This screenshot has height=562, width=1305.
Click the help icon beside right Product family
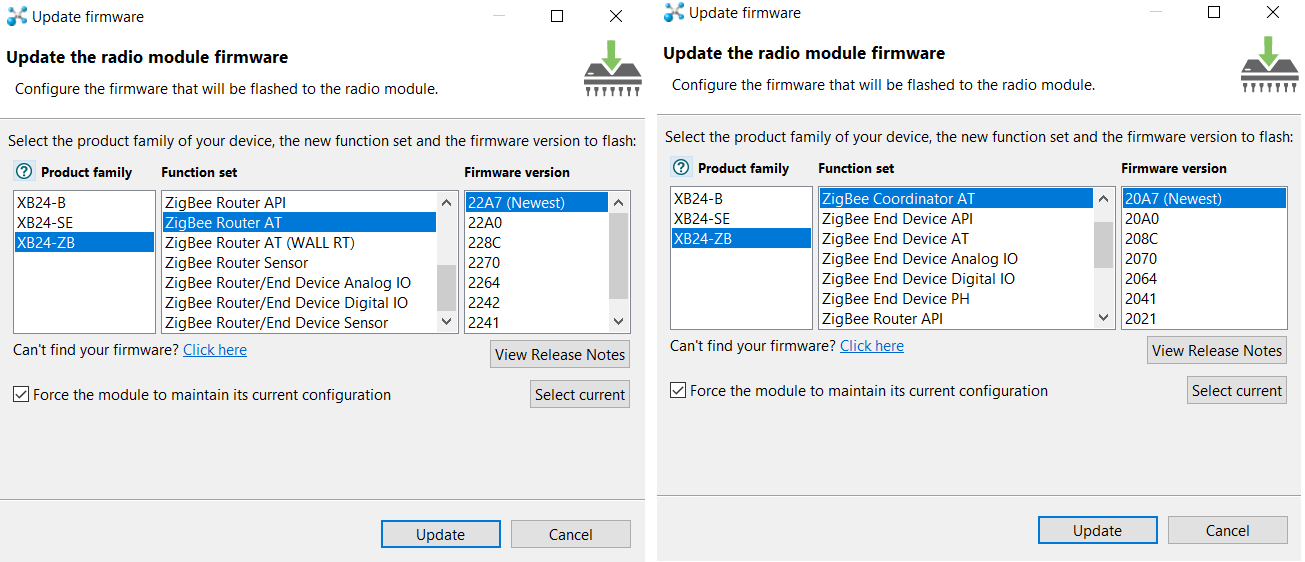(681, 167)
